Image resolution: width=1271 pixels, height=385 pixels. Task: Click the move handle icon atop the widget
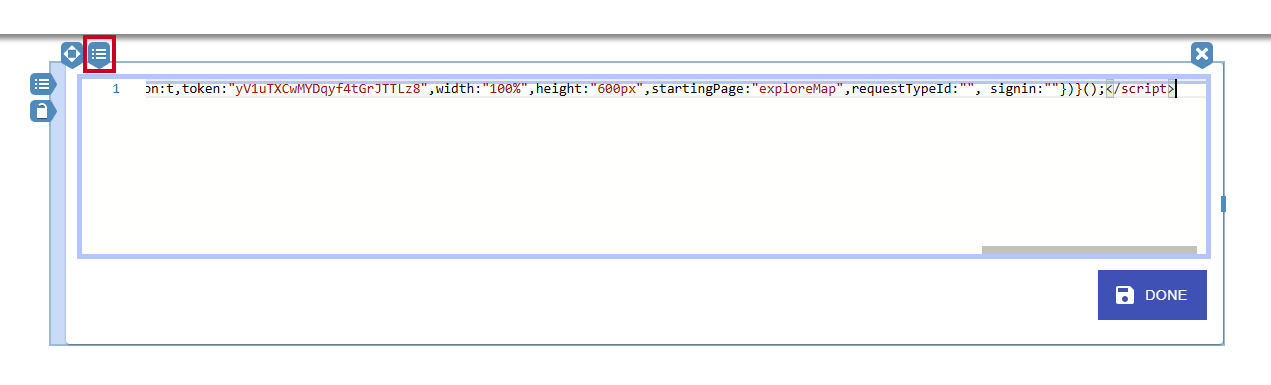pos(72,54)
